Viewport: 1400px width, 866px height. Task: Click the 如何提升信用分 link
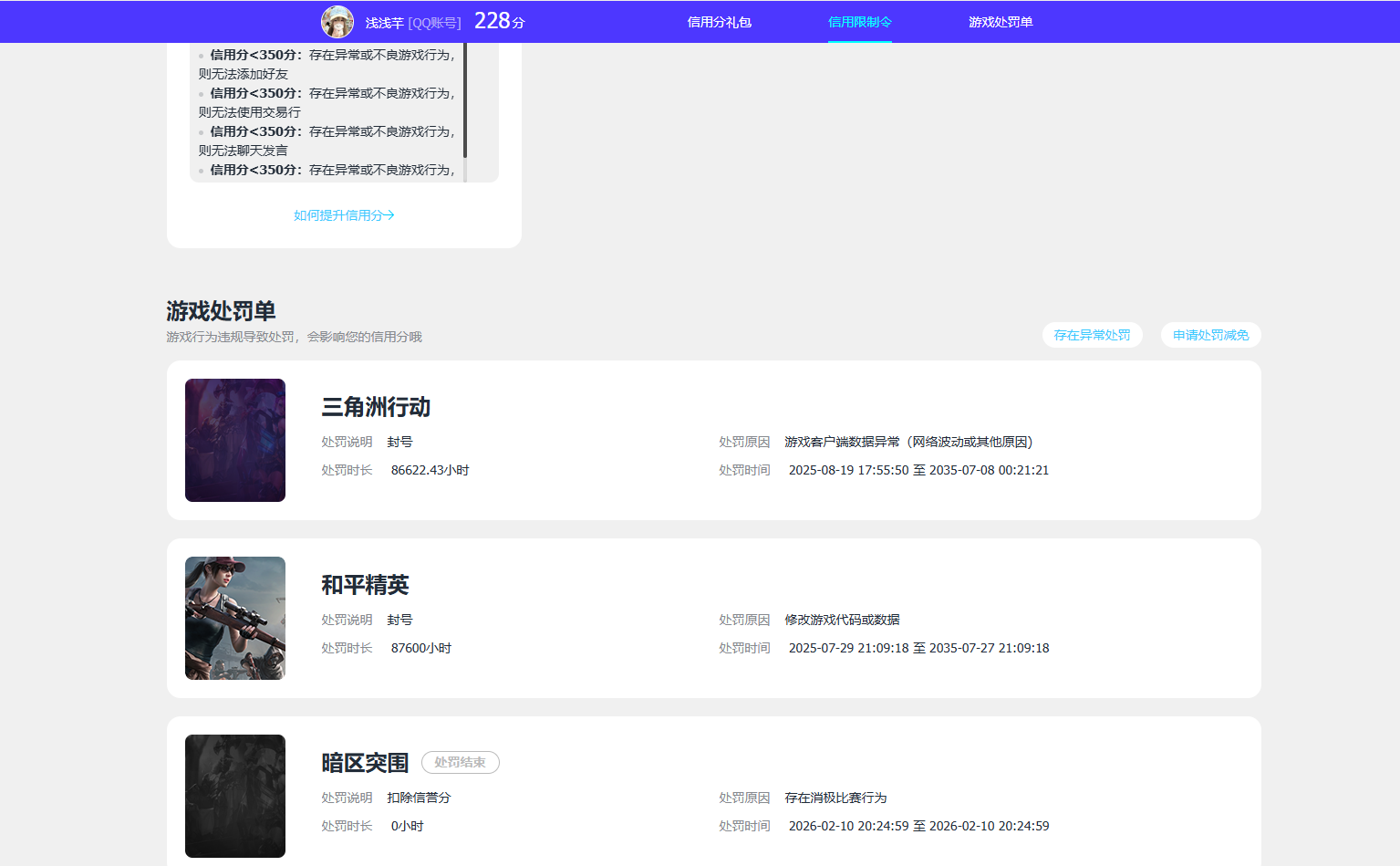click(343, 214)
